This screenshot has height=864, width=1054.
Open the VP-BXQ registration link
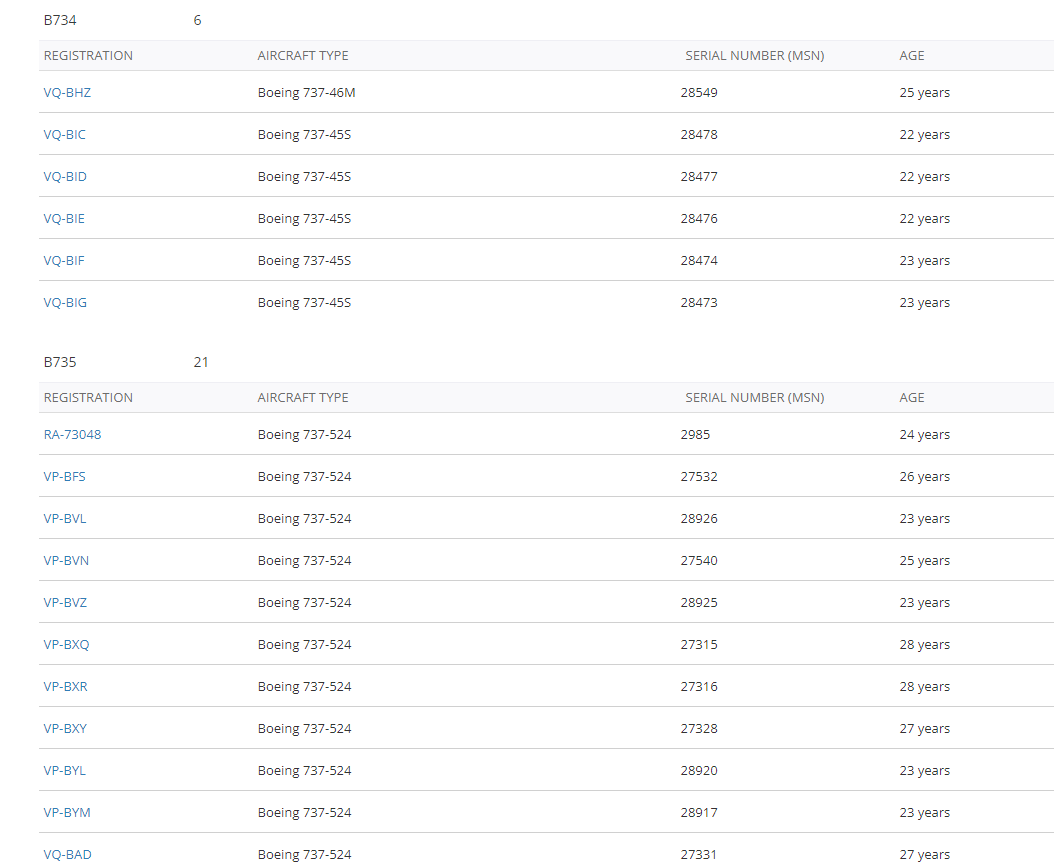(67, 645)
